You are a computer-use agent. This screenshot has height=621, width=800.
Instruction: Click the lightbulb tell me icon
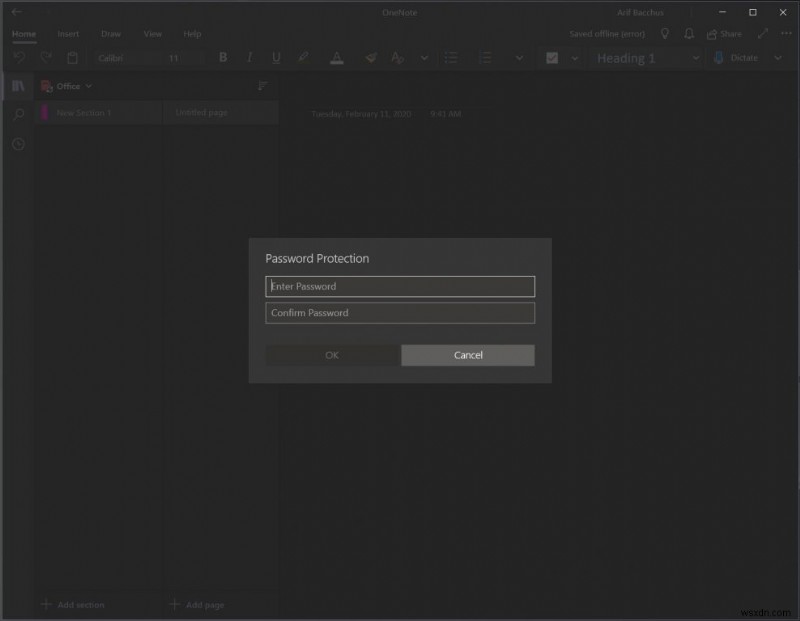click(665, 34)
